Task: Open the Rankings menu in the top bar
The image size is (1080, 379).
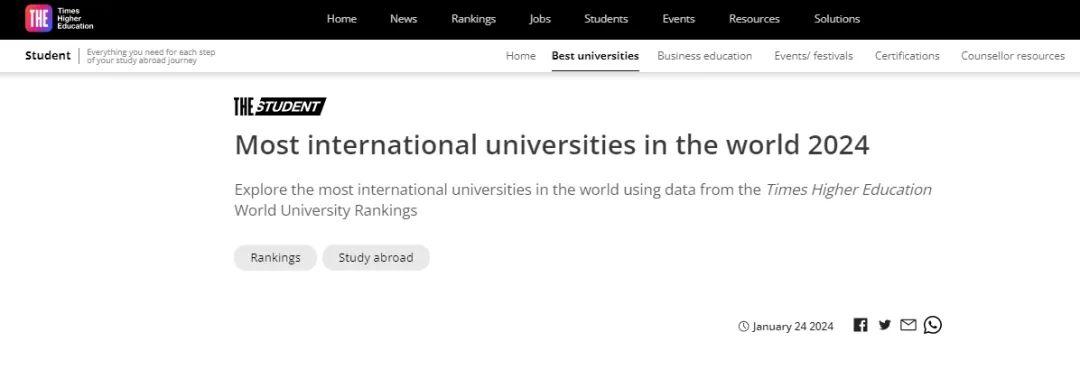Action: (x=473, y=19)
